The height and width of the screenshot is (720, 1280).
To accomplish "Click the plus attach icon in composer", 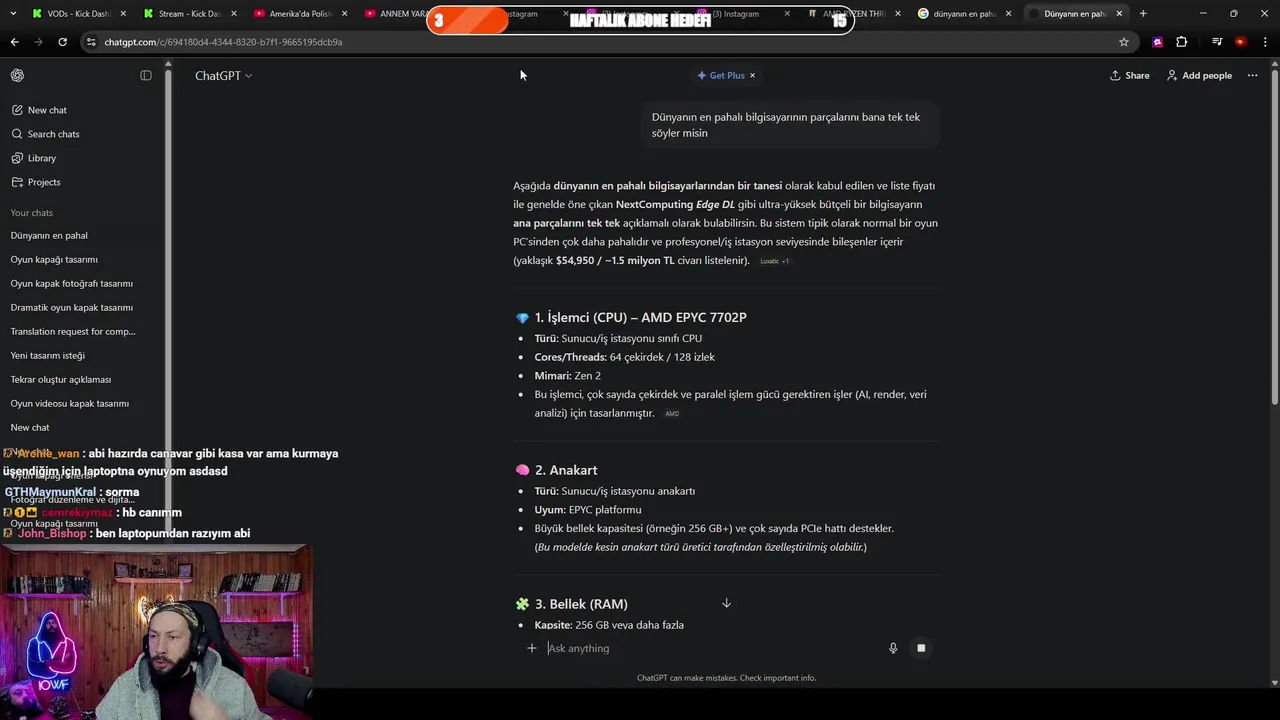I will [x=532, y=648].
